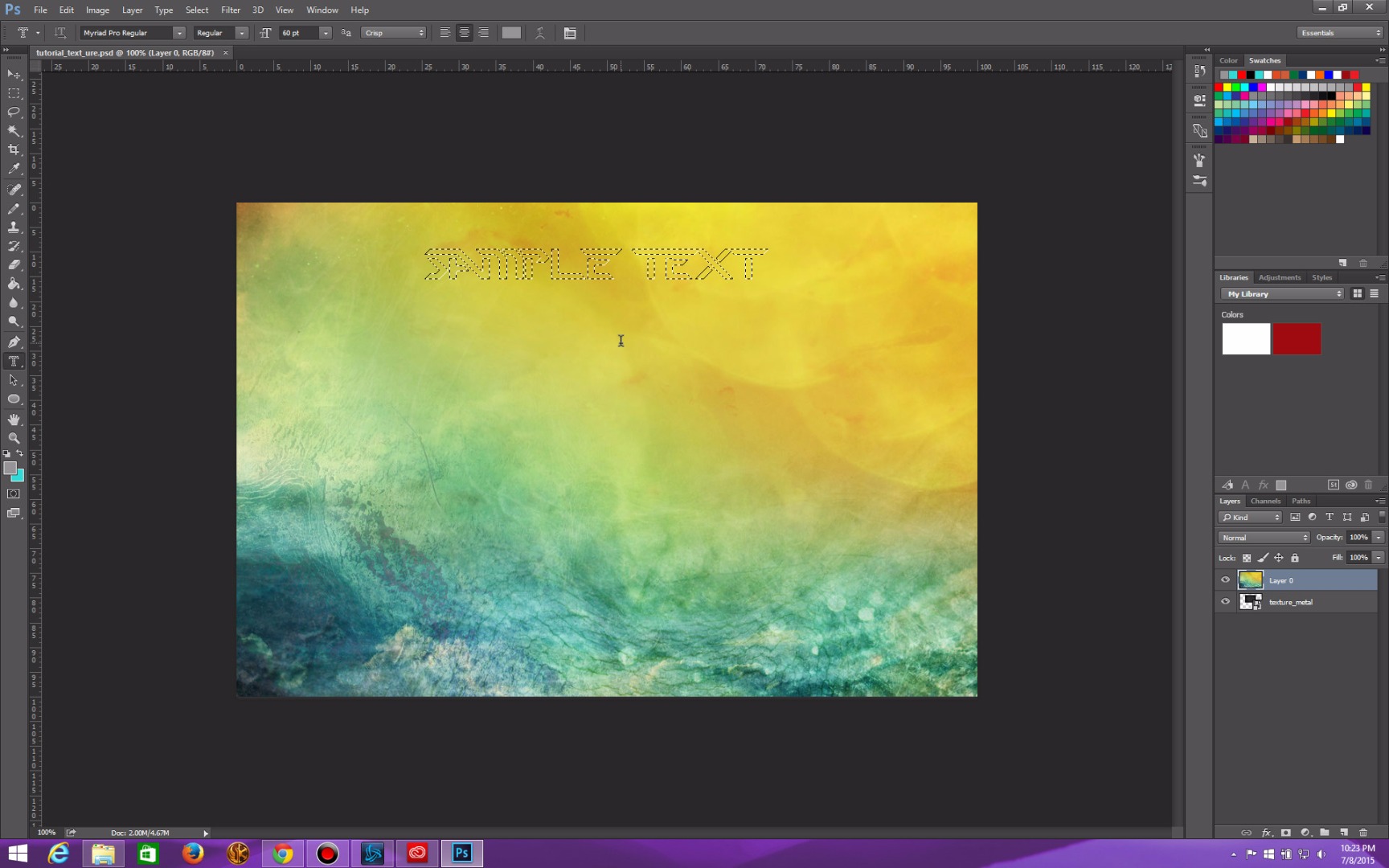Swap foreground and background colors

pyautogui.click(x=20, y=454)
